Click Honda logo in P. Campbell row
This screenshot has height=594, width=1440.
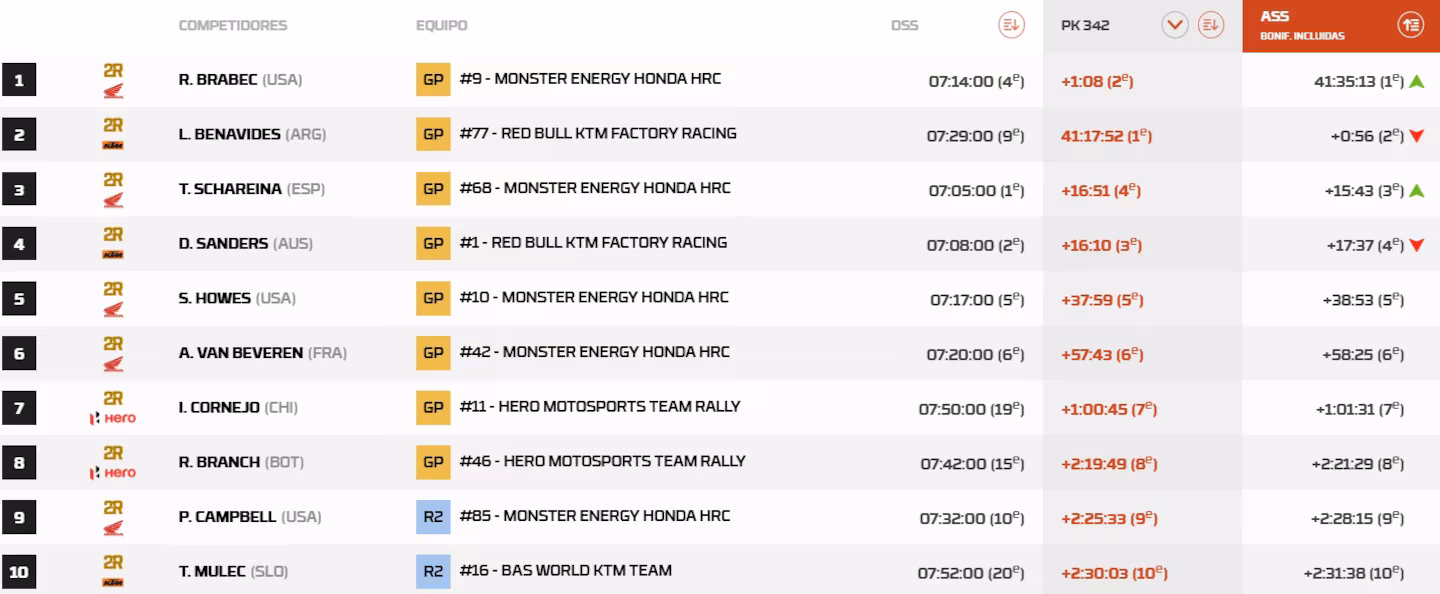(113, 528)
